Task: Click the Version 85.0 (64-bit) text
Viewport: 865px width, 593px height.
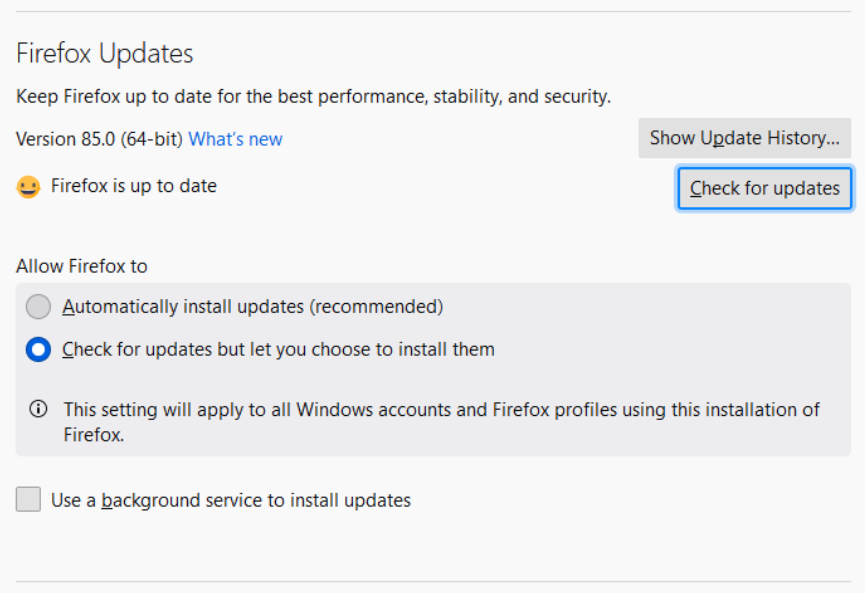Action: point(99,139)
